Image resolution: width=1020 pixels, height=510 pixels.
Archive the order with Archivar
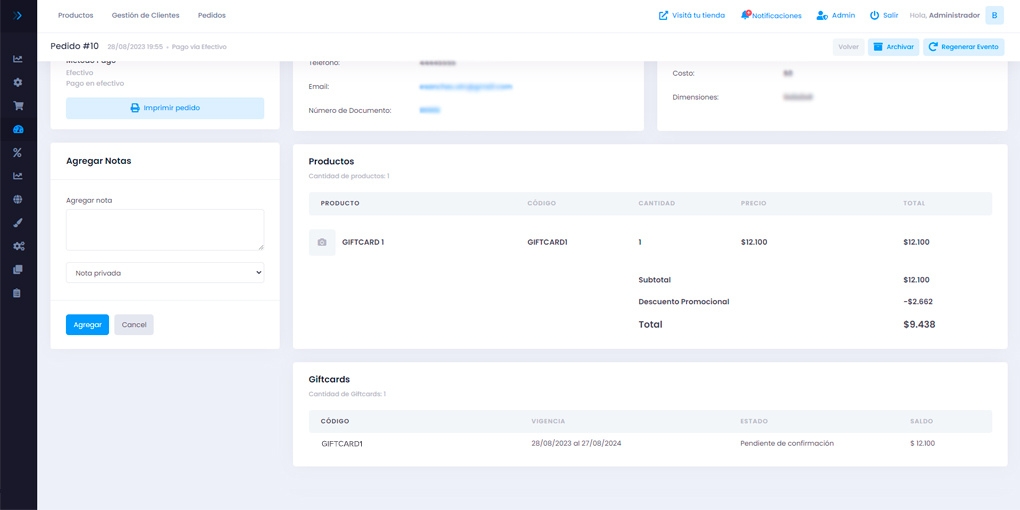tap(893, 47)
